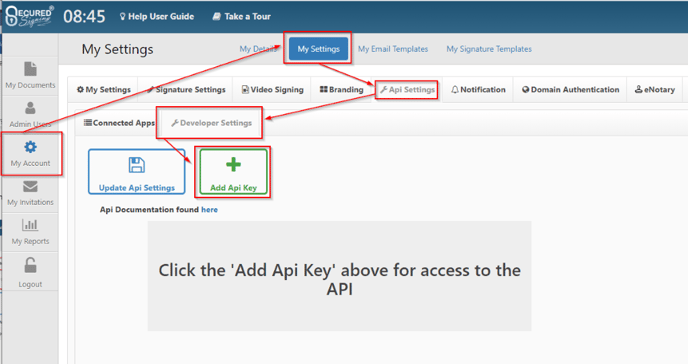Open Video Signing tab
The height and width of the screenshot is (364, 688).
coord(272,89)
